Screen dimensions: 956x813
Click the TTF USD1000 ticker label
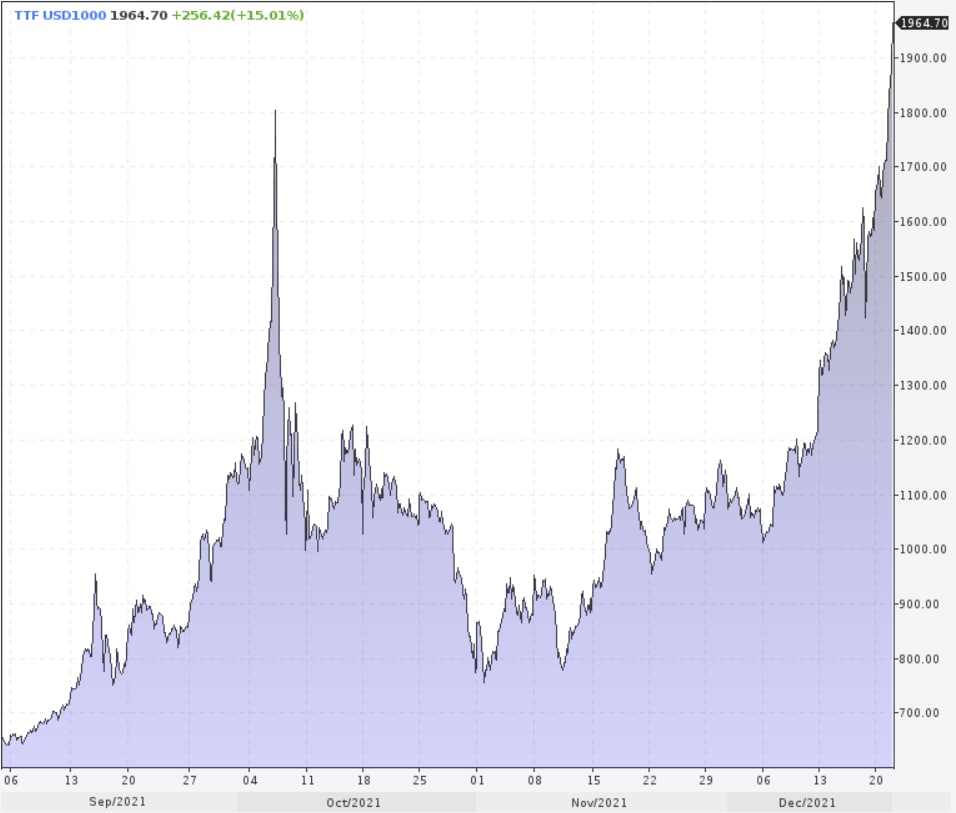point(60,15)
